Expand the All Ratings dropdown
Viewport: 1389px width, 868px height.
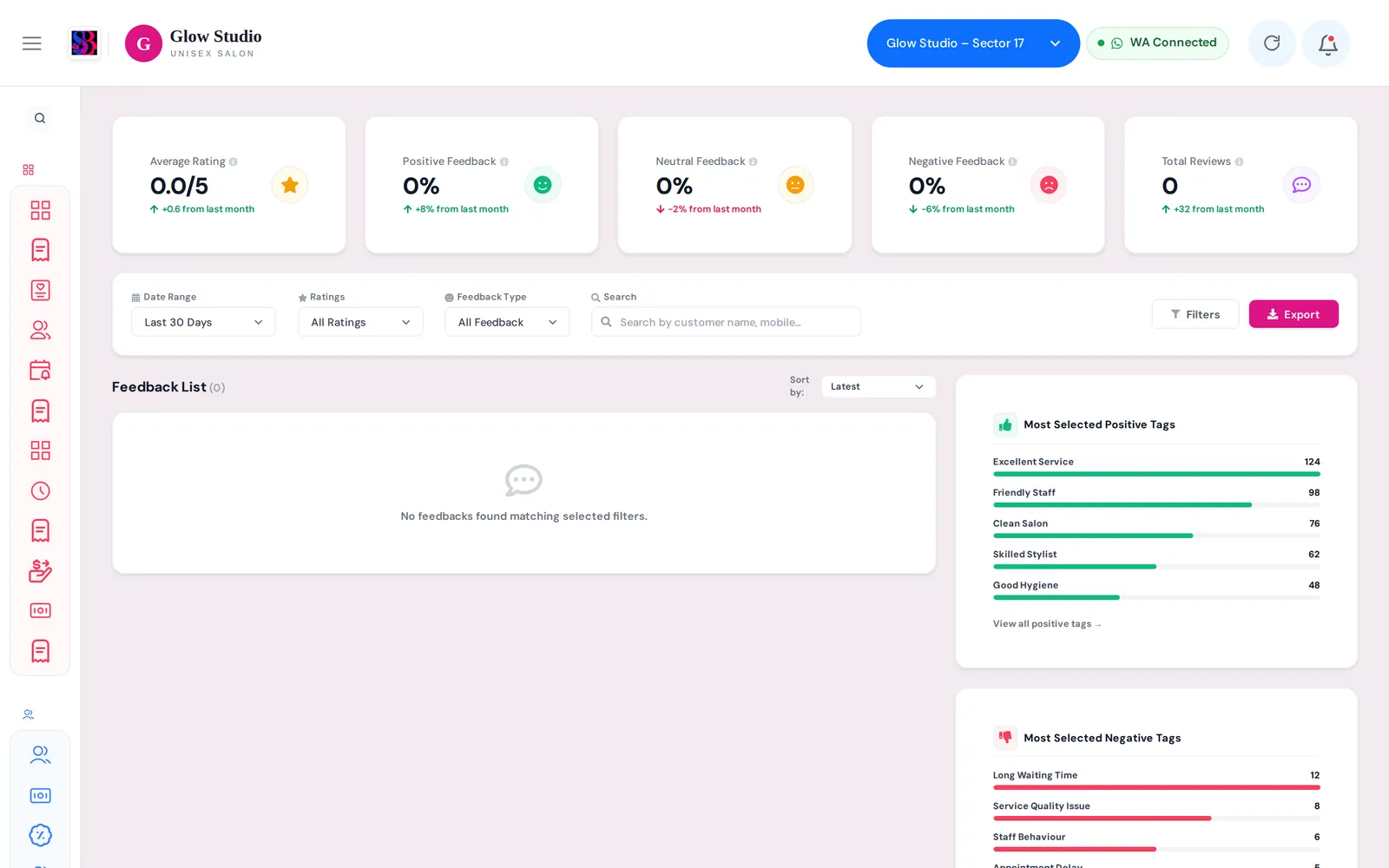coord(360,322)
